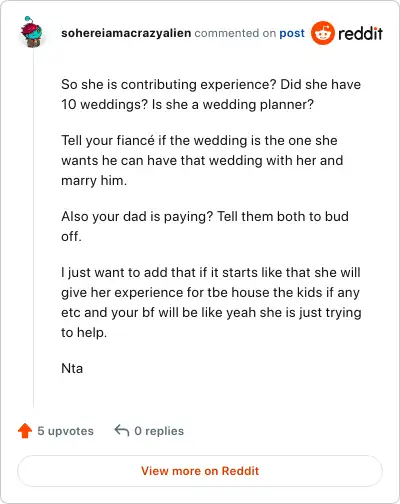The image size is (400, 504).
Task: Click the "Nta" verdict text
Action: pos(72,368)
